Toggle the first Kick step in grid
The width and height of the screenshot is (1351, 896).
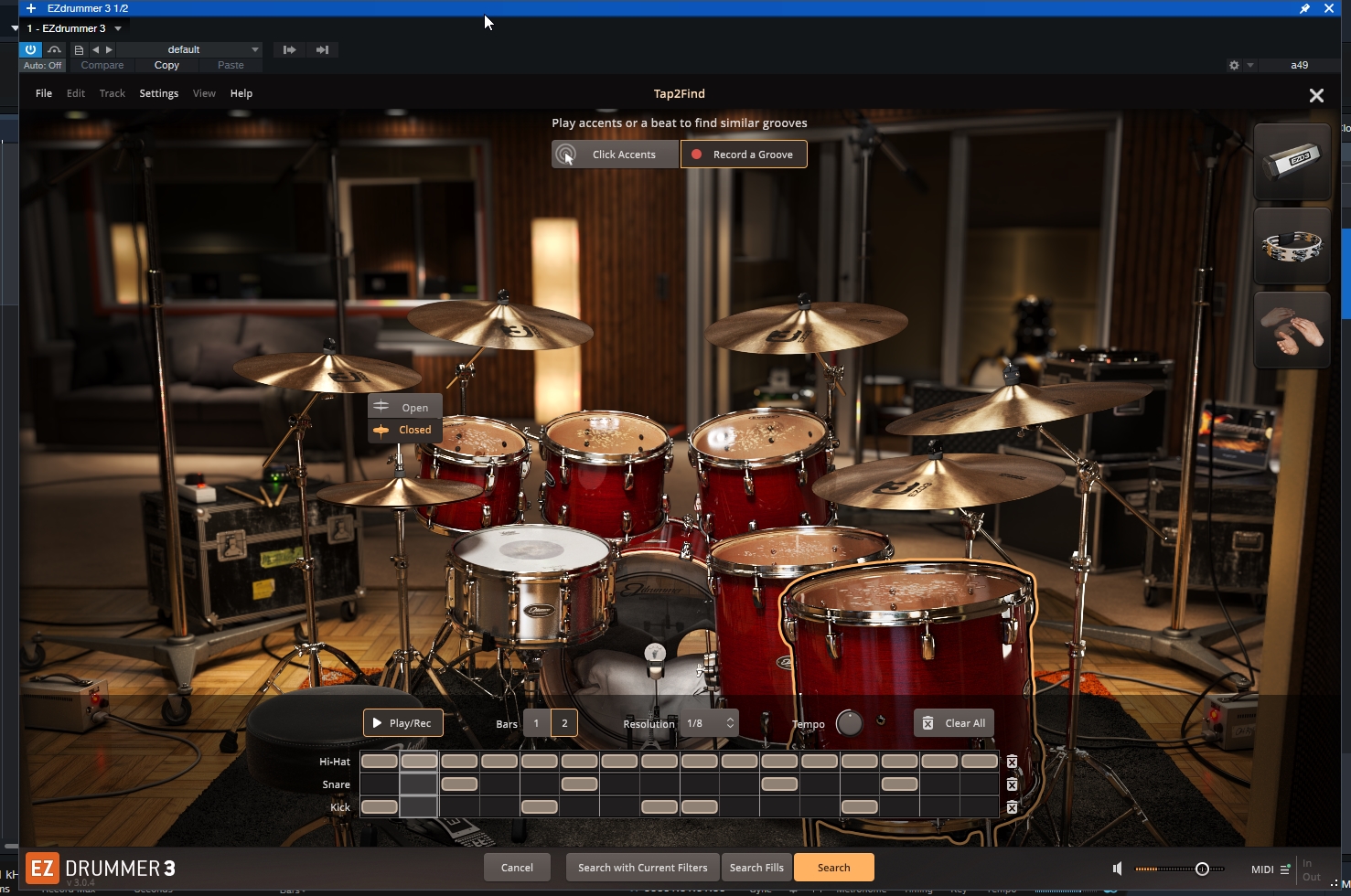pos(380,807)
